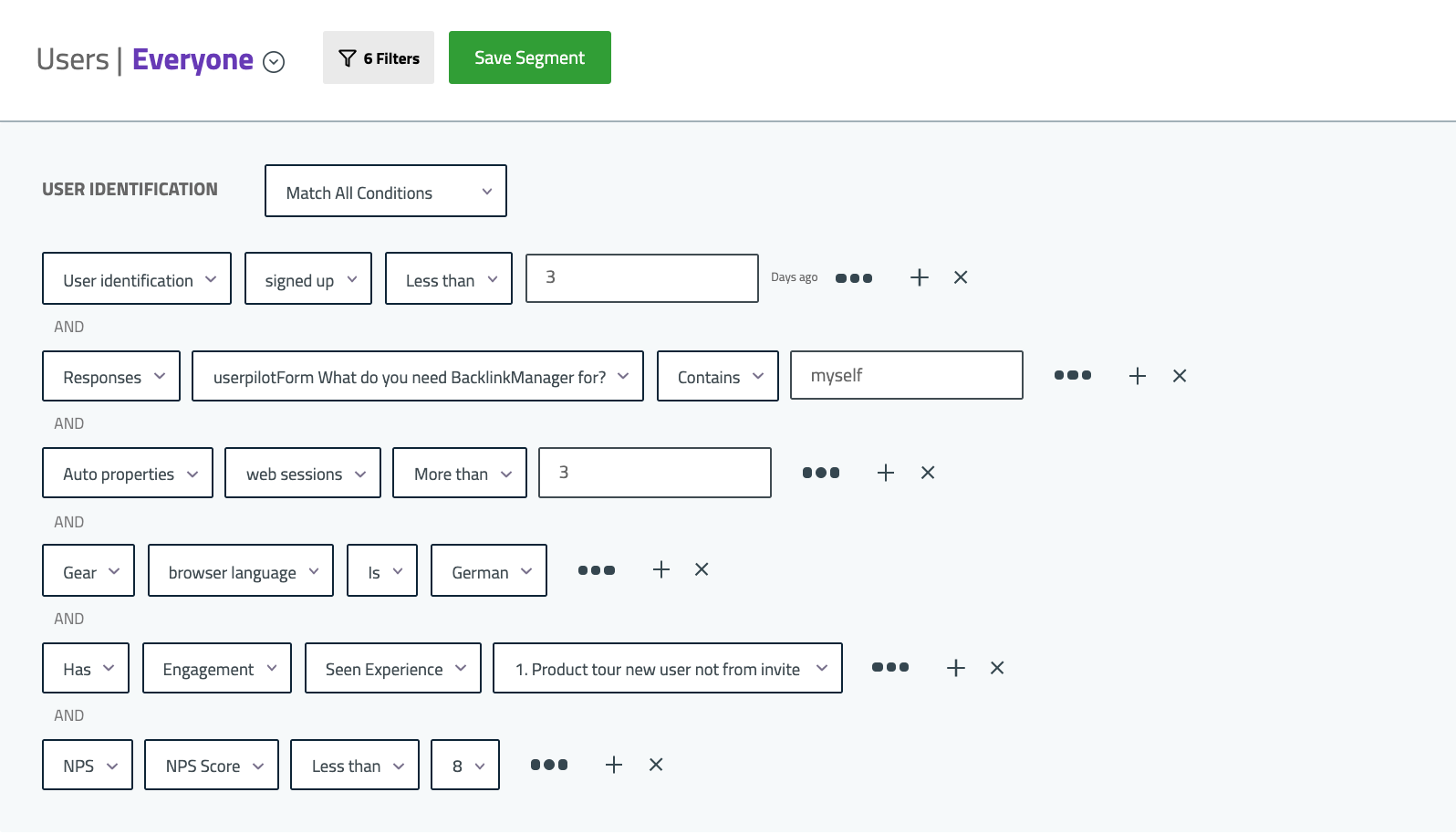Delete the NPS Score filter row

(656, 765)
